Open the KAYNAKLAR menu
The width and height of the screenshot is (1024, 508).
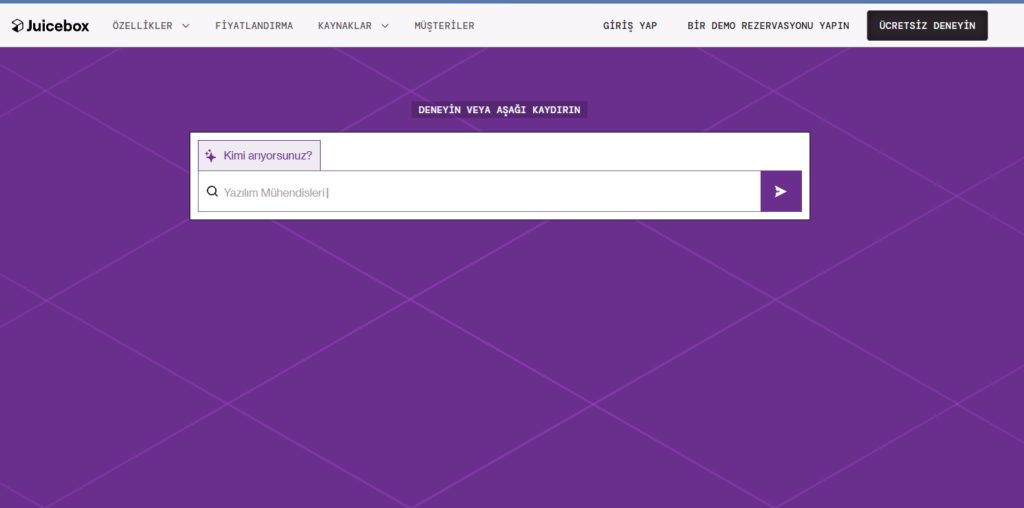(345, 26)
